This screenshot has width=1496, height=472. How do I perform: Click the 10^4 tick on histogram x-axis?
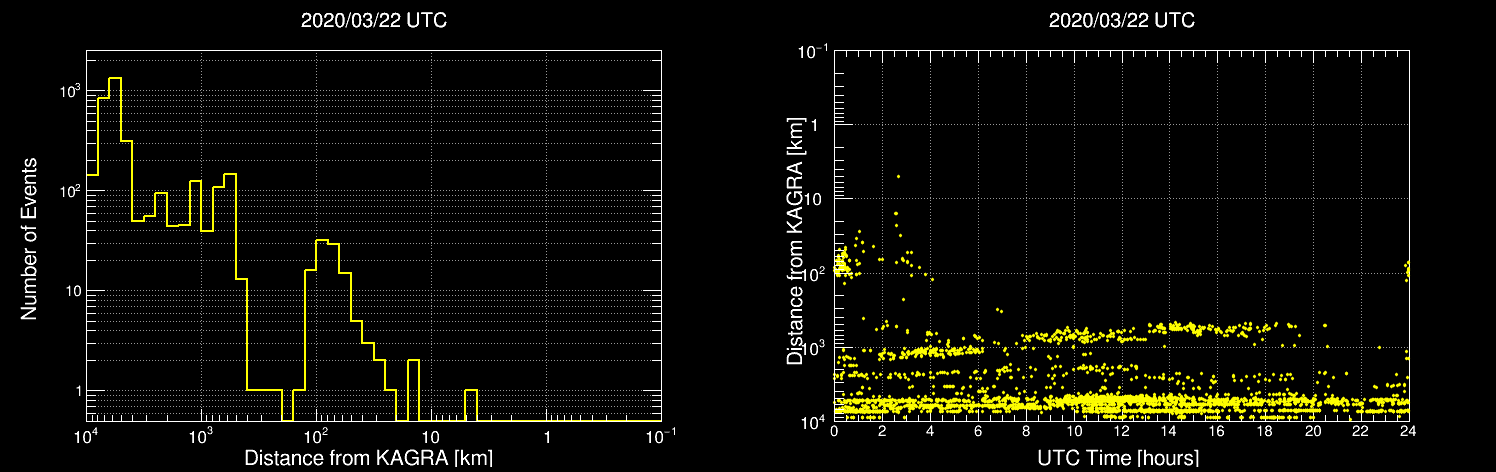[85, 435]
